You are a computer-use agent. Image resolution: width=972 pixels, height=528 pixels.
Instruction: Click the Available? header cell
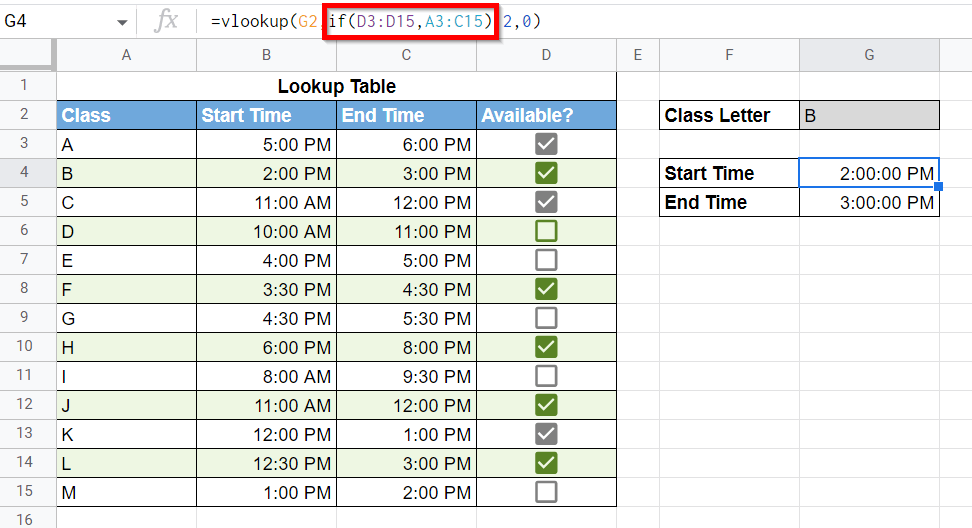coord(546,115)
